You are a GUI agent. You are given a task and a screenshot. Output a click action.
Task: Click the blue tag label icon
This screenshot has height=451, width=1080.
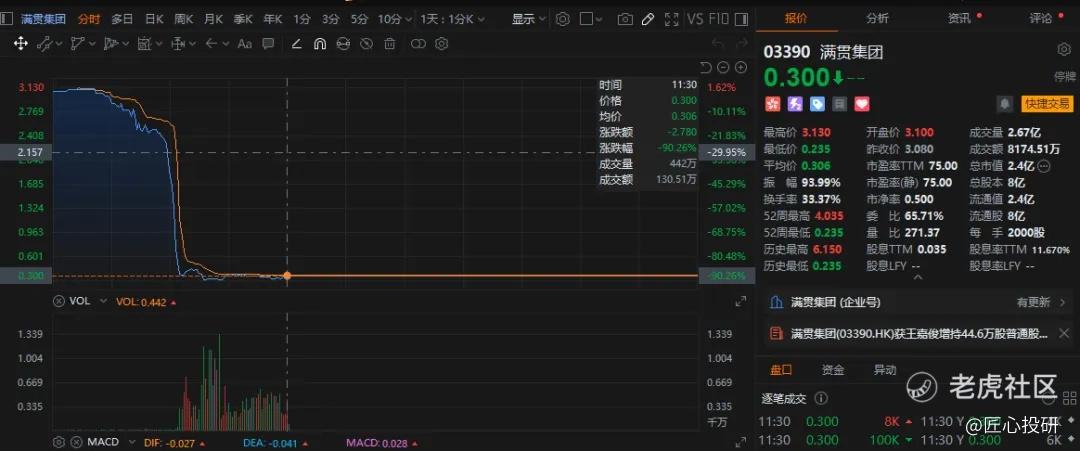(x=818, y=104)
